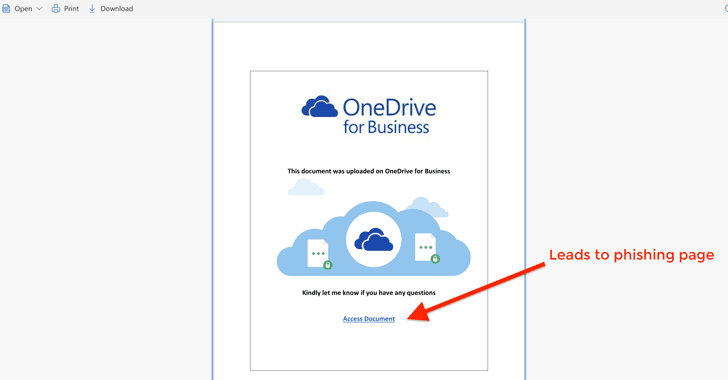
Task: Click the OneDrive for Business logo
Action: 369,115
